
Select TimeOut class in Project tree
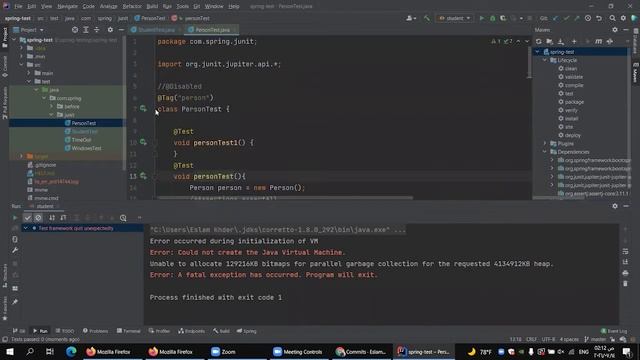81,140
